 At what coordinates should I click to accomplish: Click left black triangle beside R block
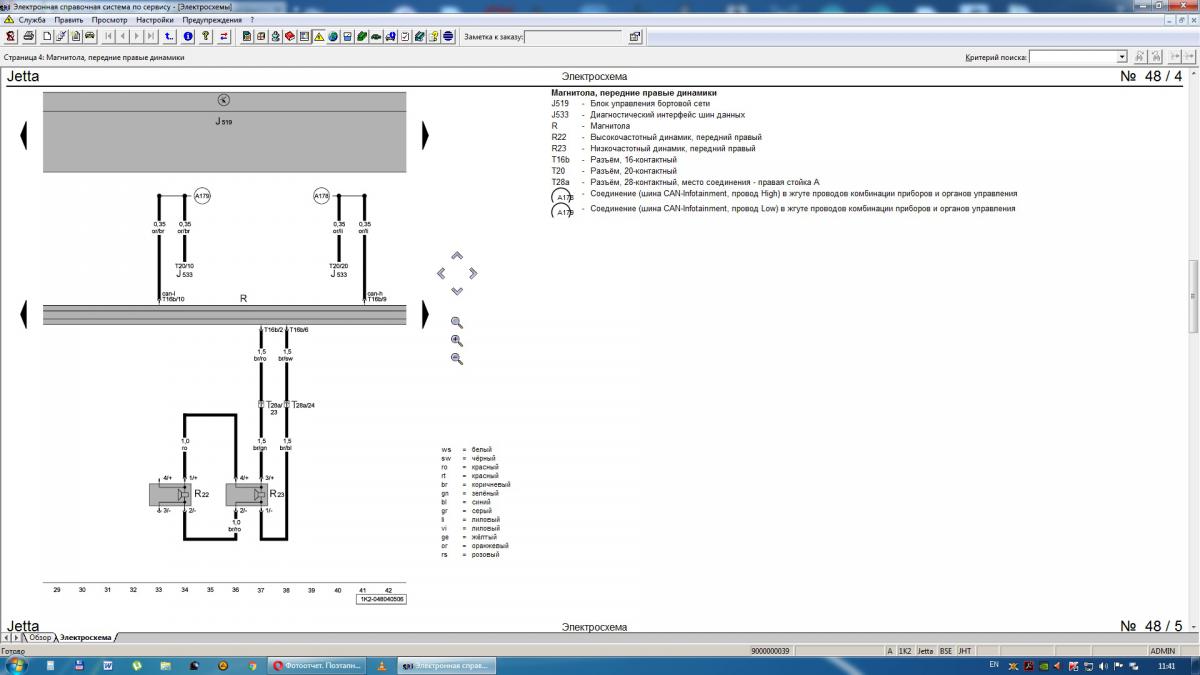tap(24, 314)
